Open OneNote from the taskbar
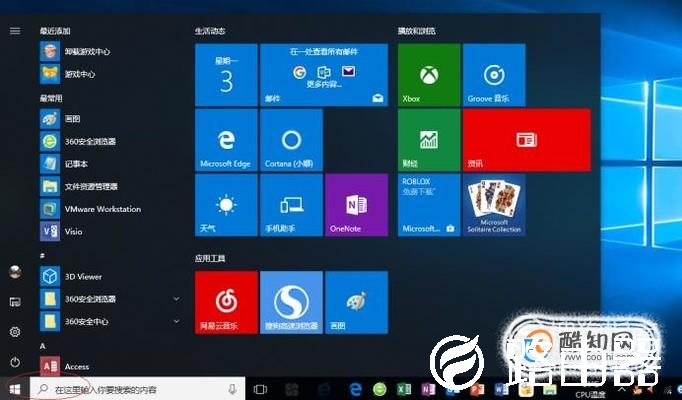 click(428, 389)
